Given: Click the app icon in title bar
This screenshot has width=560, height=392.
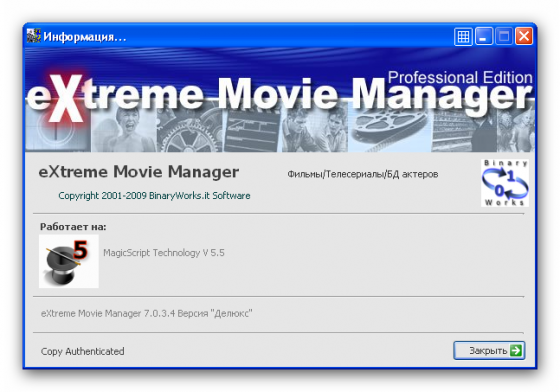Looking at the screenshot, I should click(x=34, y=36).
